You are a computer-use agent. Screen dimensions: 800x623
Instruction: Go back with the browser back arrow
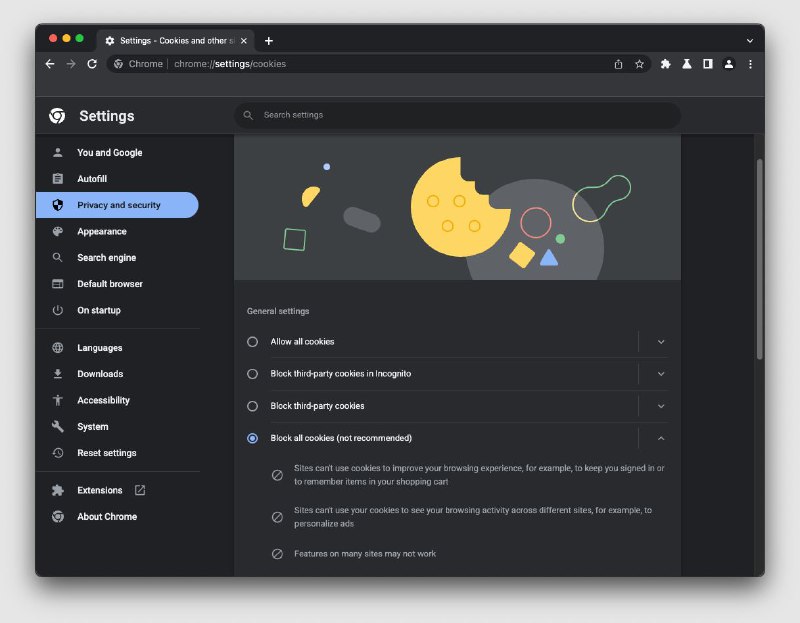49,64
